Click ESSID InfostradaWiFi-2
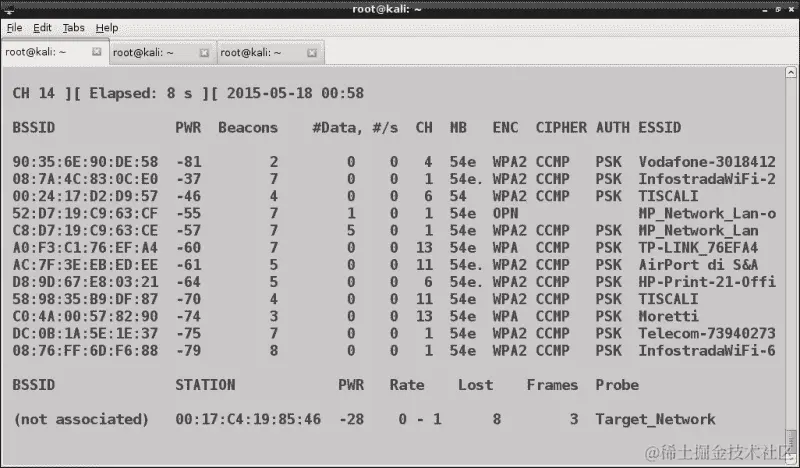The height and width of the screenshot is (468, 800). click(707, 179)
